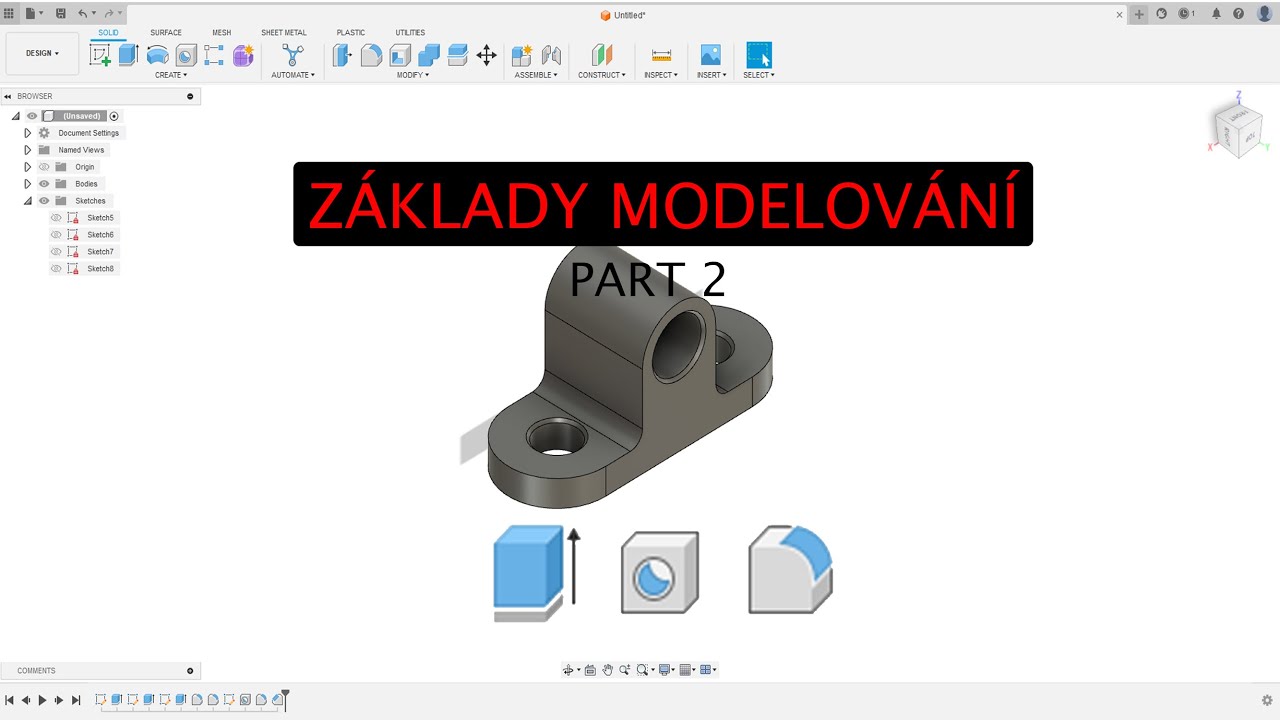
Task: Jump to the timeline end
Action: click(x=76, y=700)
